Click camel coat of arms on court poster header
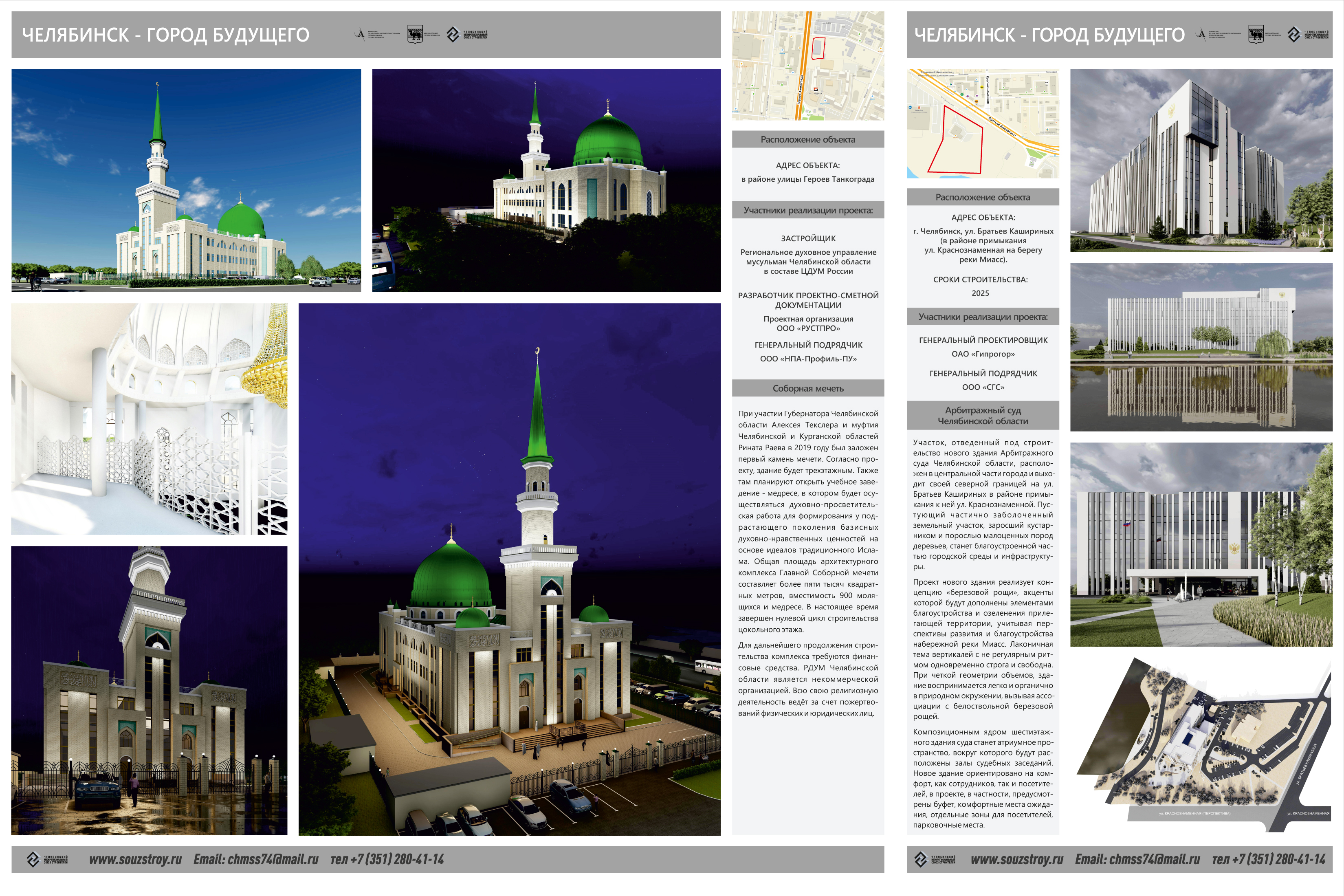Screen dimensions: 1344x896 pyautogui.click(x=1256, y=34)
